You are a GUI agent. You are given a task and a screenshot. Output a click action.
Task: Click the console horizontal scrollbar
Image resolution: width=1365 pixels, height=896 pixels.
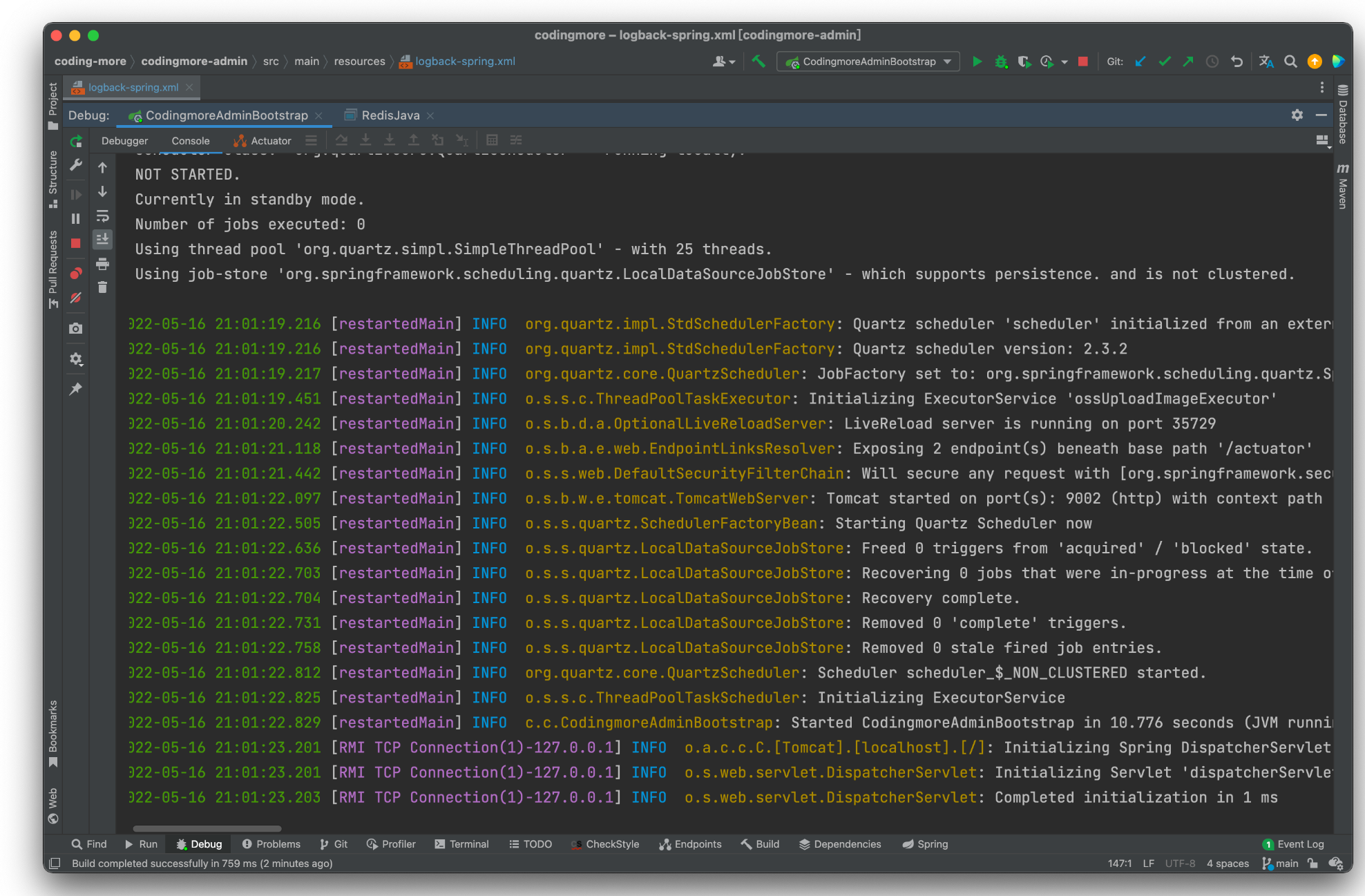(x=207, y=828)
